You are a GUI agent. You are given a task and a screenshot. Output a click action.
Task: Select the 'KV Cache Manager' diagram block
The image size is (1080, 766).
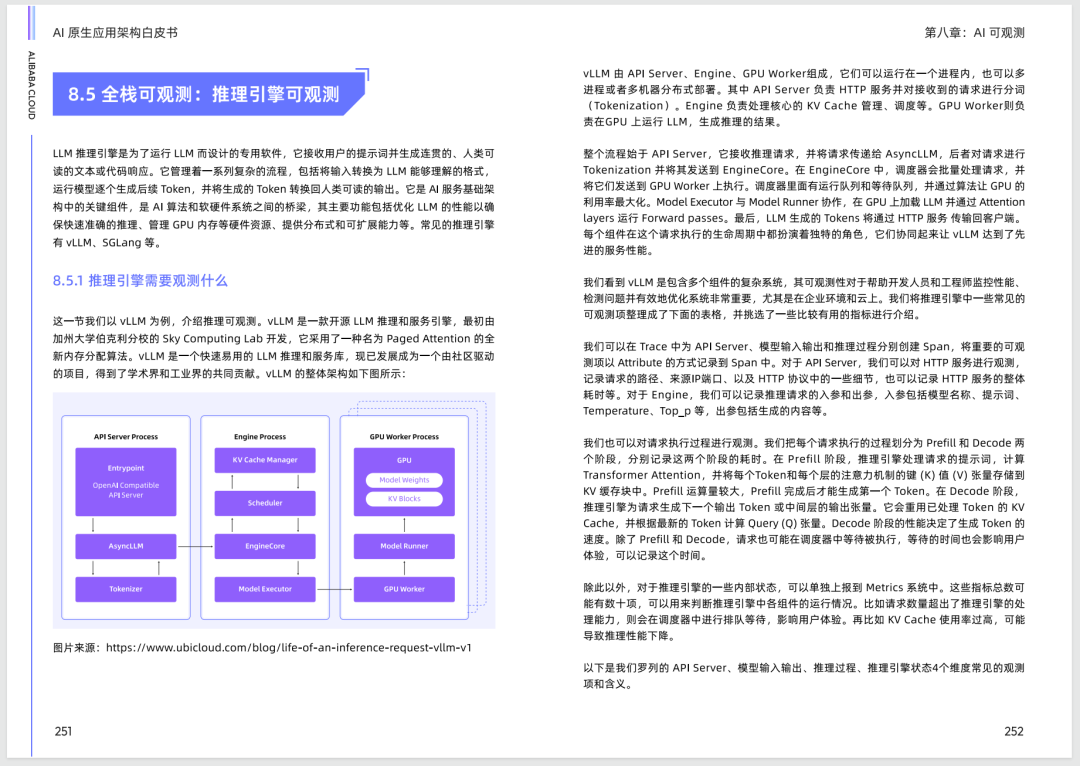[265, 460]
